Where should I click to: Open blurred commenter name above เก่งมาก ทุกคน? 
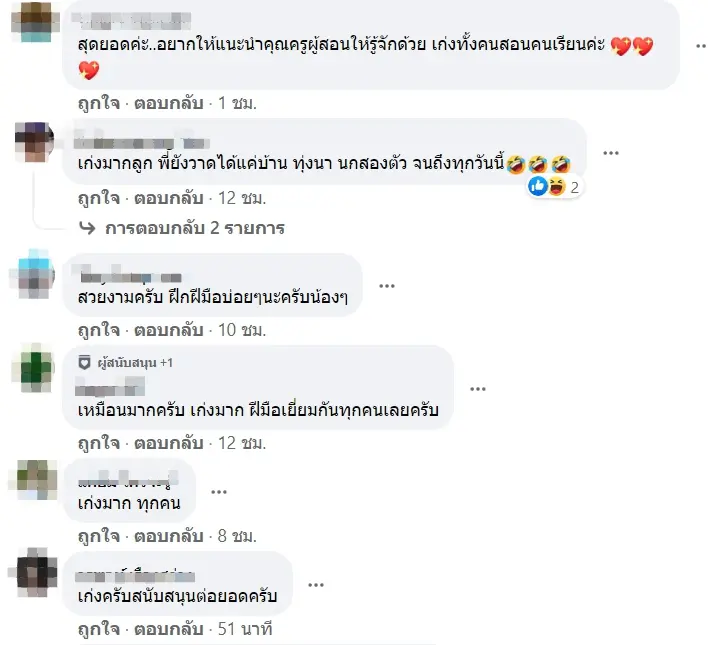[128, 479]
